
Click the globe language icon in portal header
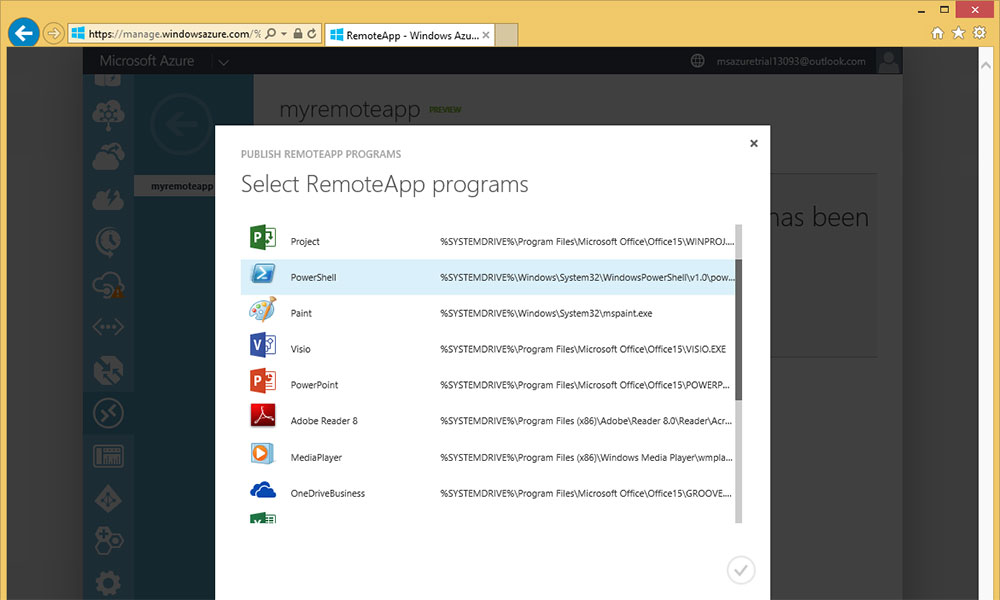(698, 61)
